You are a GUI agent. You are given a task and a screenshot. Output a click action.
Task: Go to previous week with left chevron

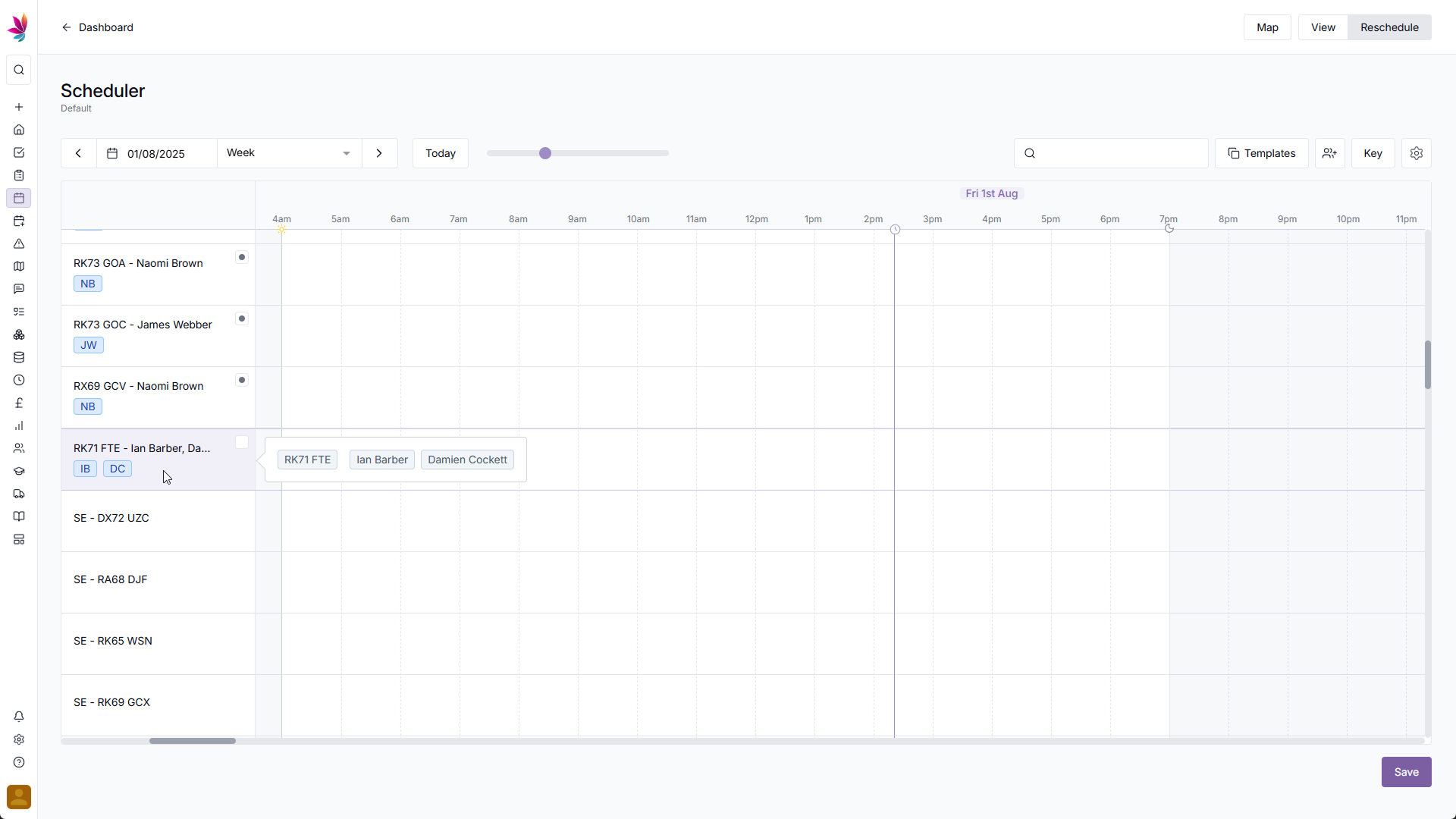point(78,153)
